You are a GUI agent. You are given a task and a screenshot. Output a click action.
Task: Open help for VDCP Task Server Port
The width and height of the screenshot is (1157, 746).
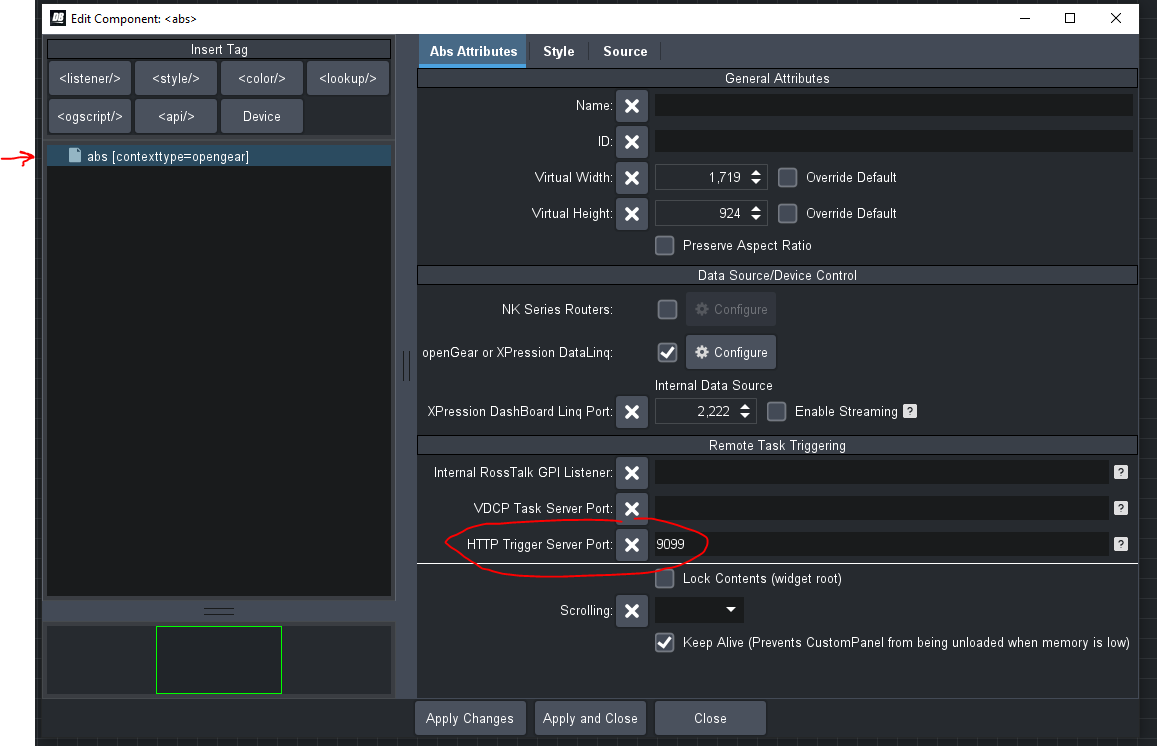pyautogui.click(x=1121, y=508)
